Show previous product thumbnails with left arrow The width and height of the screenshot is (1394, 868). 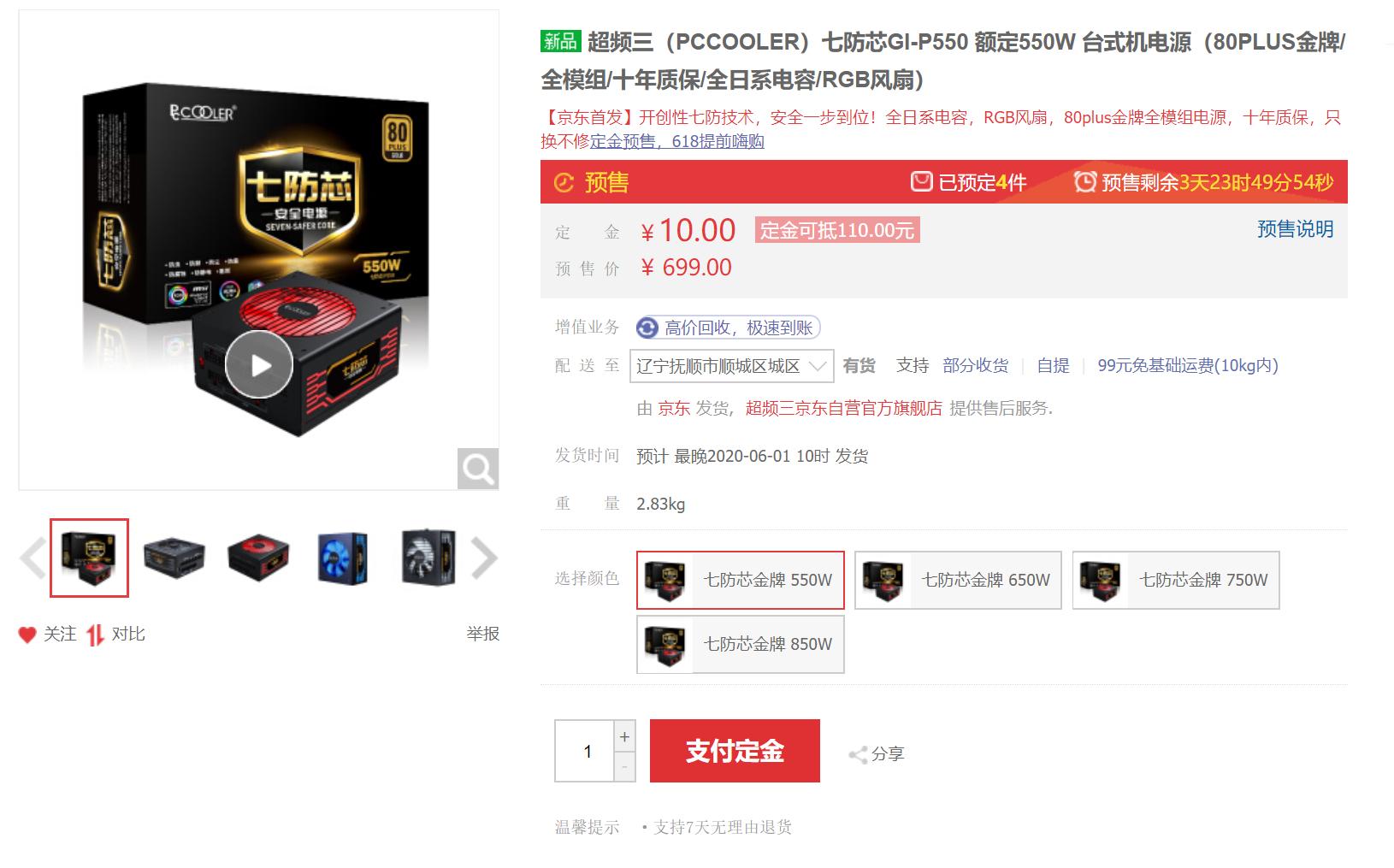pos(32,558)
